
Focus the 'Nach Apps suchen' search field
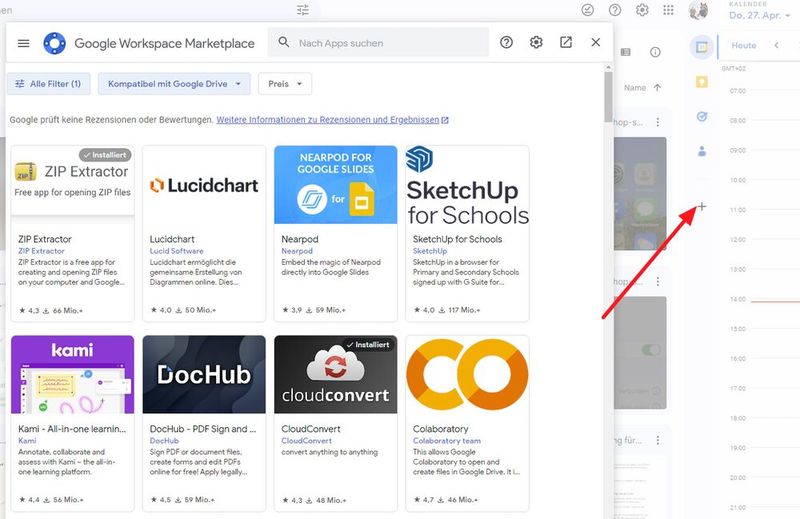pyautogui.click(x=378, y=43)
